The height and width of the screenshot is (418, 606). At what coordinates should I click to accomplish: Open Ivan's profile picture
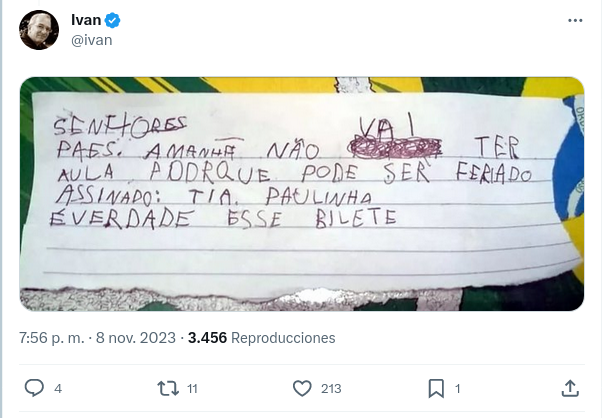click(38, 30)
